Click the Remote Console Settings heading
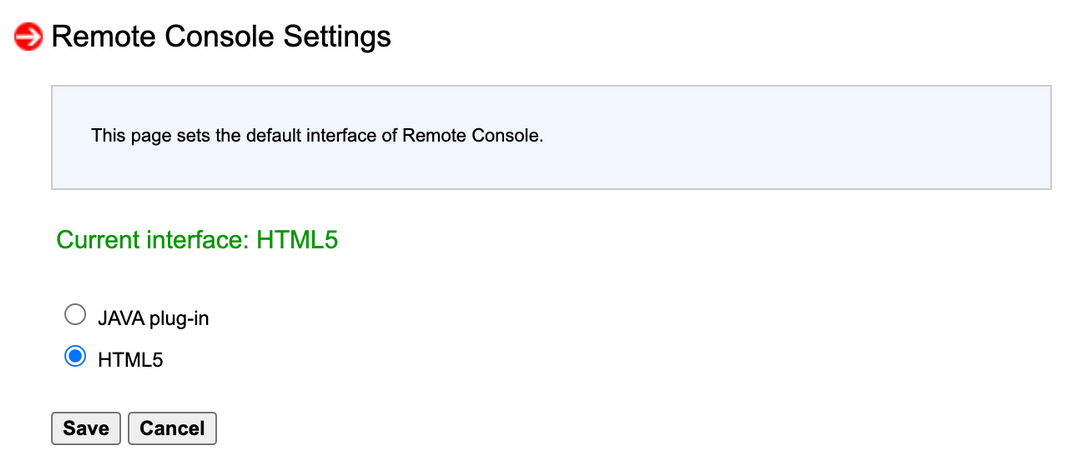 pyautogui.click(x=221, y=36)
